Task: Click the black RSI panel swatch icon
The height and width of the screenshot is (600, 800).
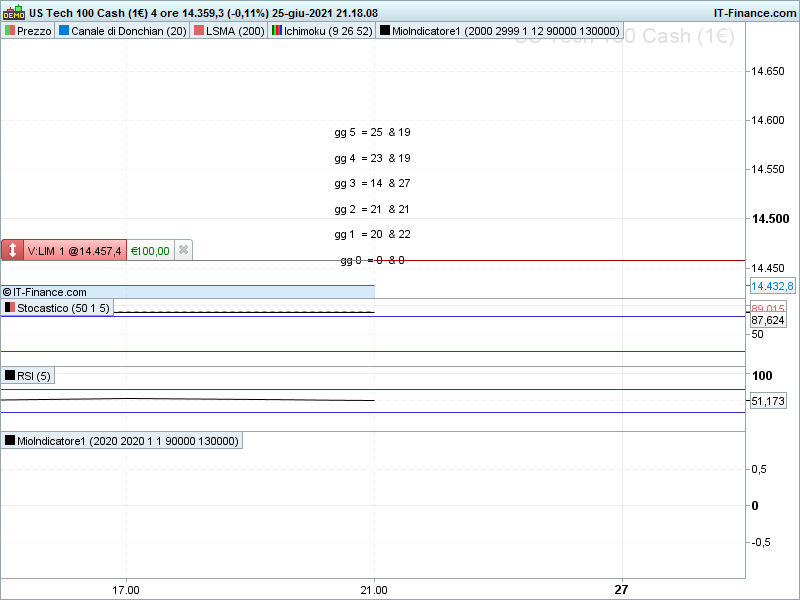Action: click(10, 375)
